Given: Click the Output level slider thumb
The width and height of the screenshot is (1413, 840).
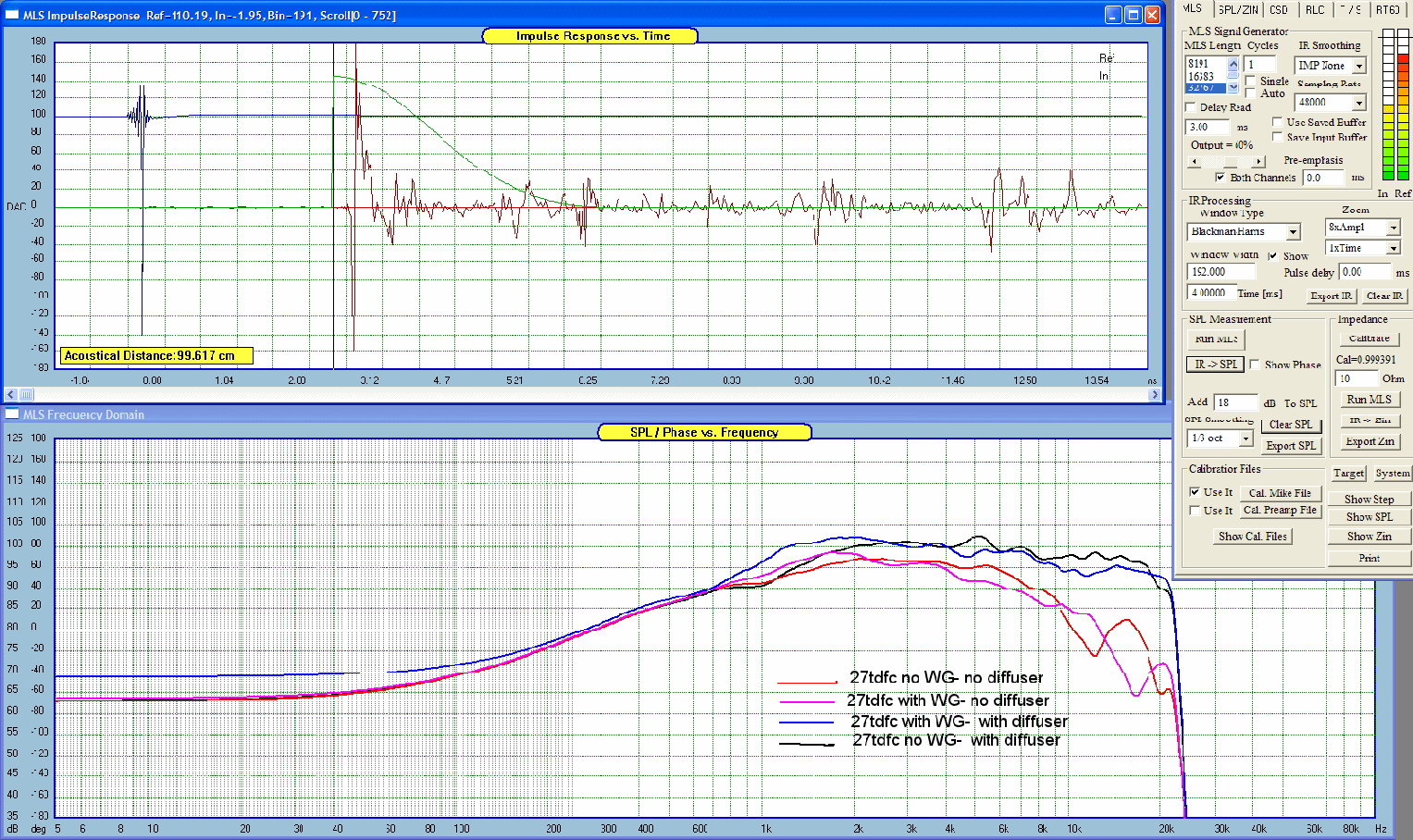Looking at the screenshot, I should pos(1230,162).
